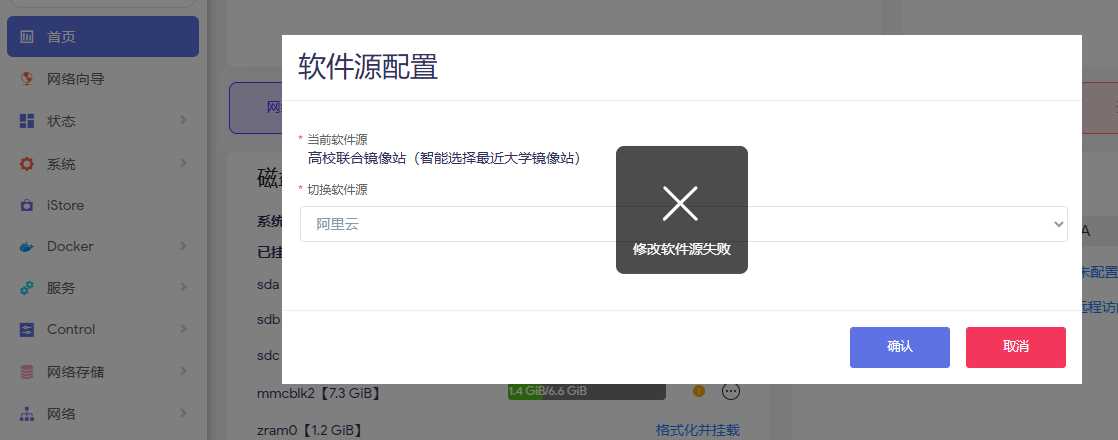Click the database icon beside 网络存储

click(x=26, y=372)
